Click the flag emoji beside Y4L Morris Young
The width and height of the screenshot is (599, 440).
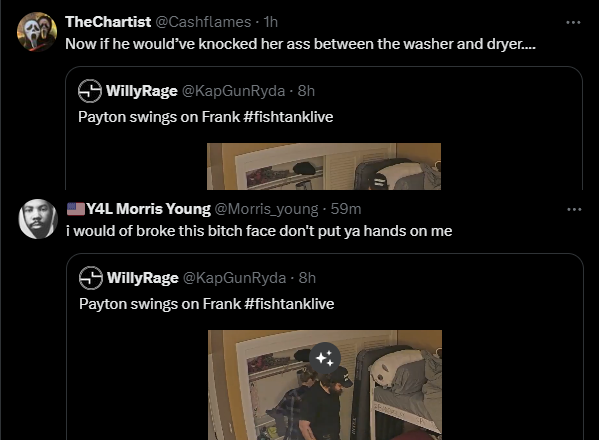click(x=76, y=209)
